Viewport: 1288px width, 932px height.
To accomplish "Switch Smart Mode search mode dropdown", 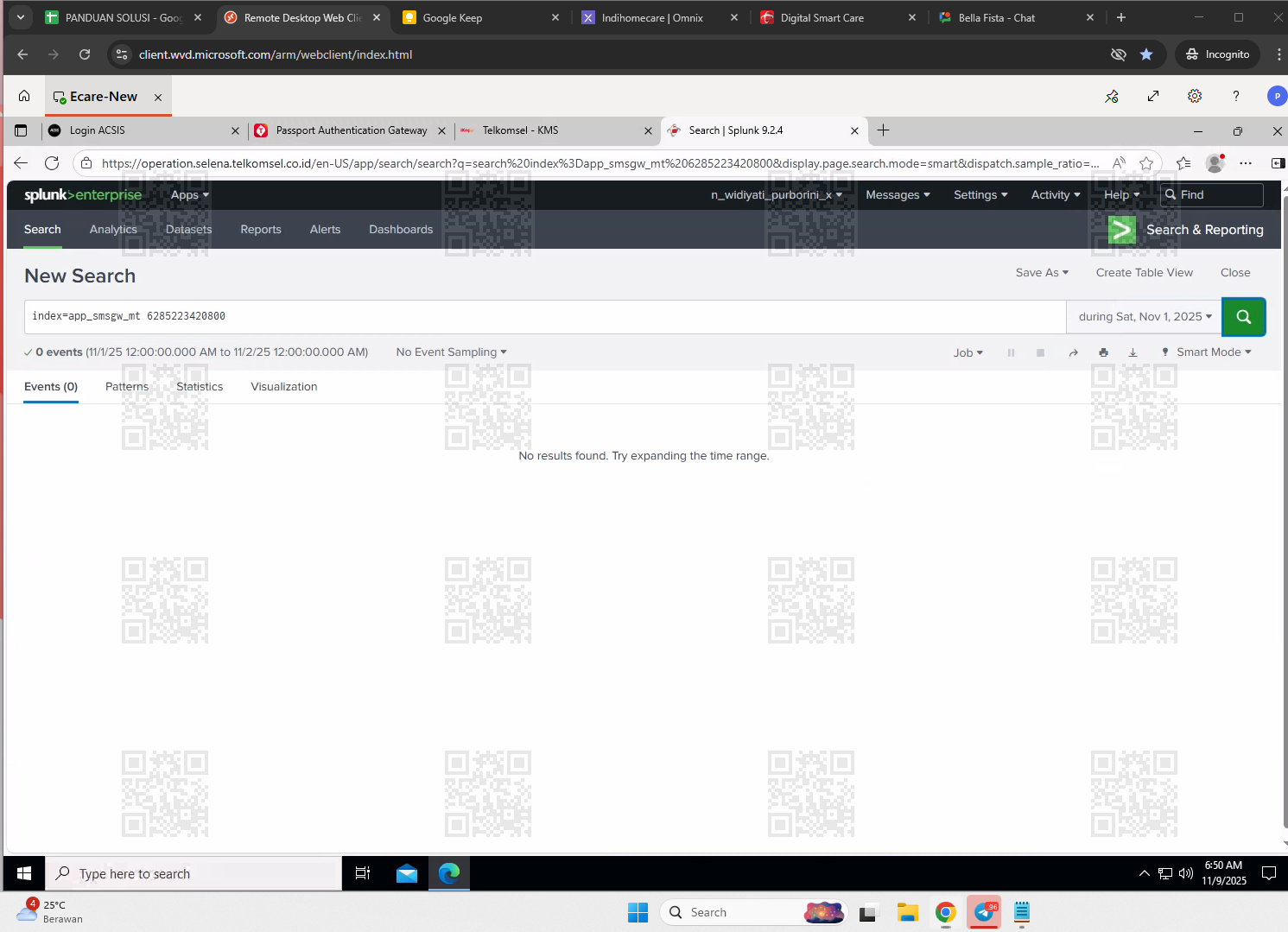I will click(x=1207, y=352).
